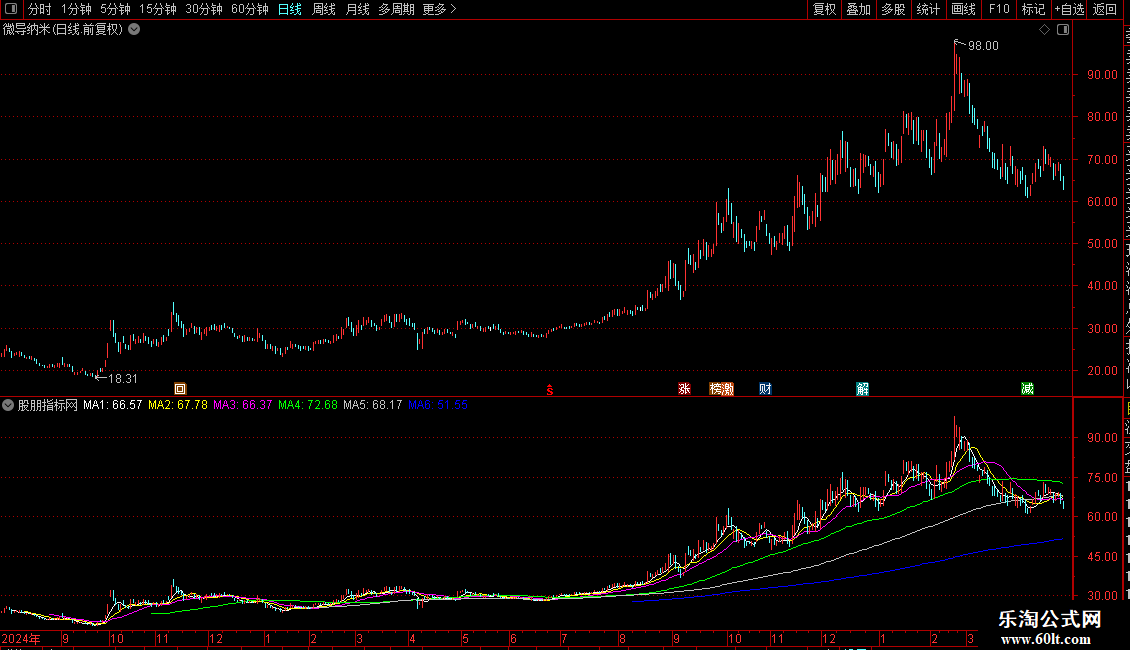Open the 财 financial report marker
The width and height of the screenshot is (1130, 650).
pos(765,389)
